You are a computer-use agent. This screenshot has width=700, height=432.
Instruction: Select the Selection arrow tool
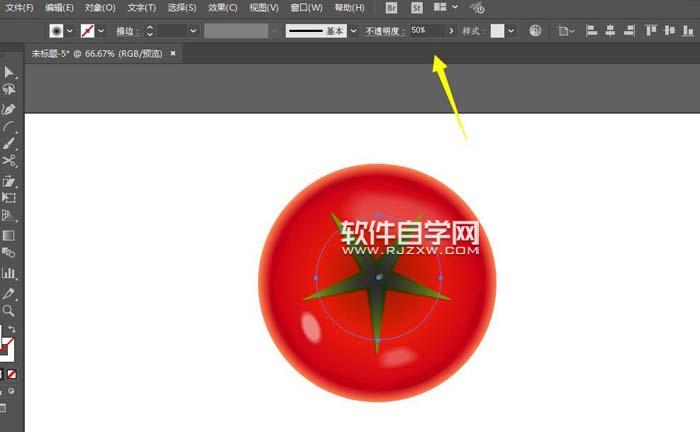pyautogui.click(x=8, y=72)
